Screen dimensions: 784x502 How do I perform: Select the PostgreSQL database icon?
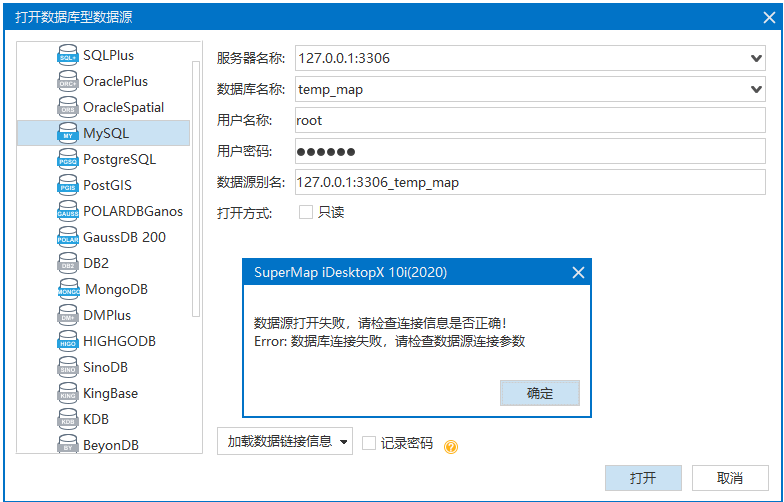point(68,159)
